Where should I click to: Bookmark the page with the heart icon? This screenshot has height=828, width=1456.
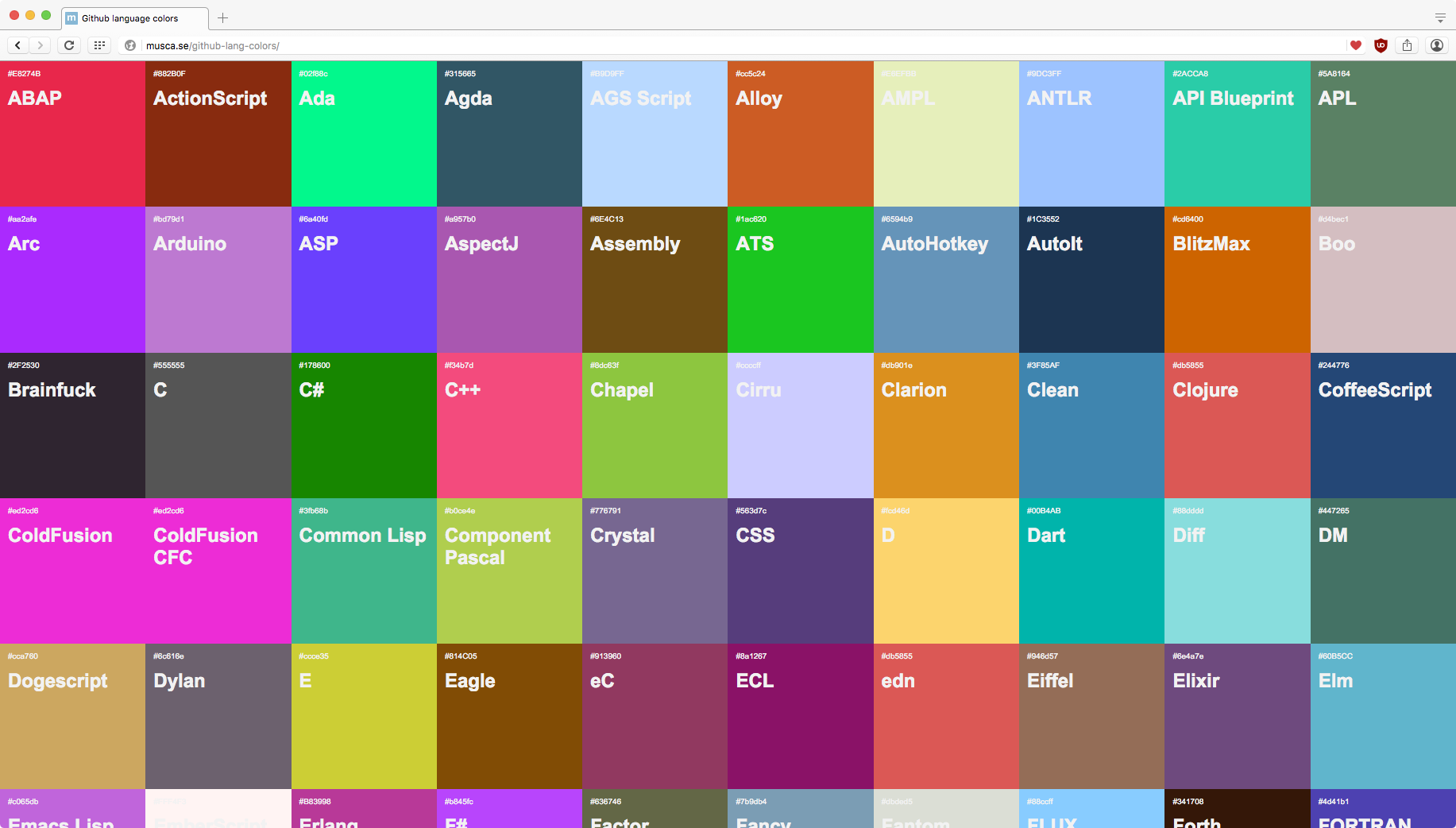(x=1356, y=45)
